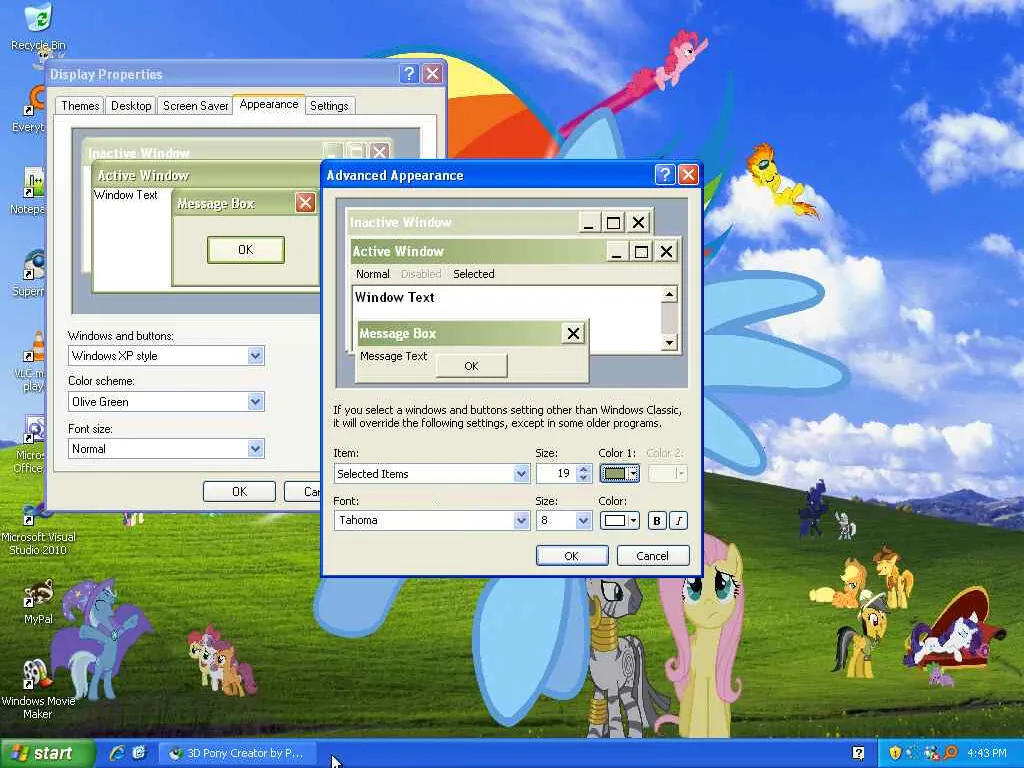Open the Microsoft Visual Studio 2010 shortcut
The width and height of the screenshot is (1024, 768).
click(38, 529)
